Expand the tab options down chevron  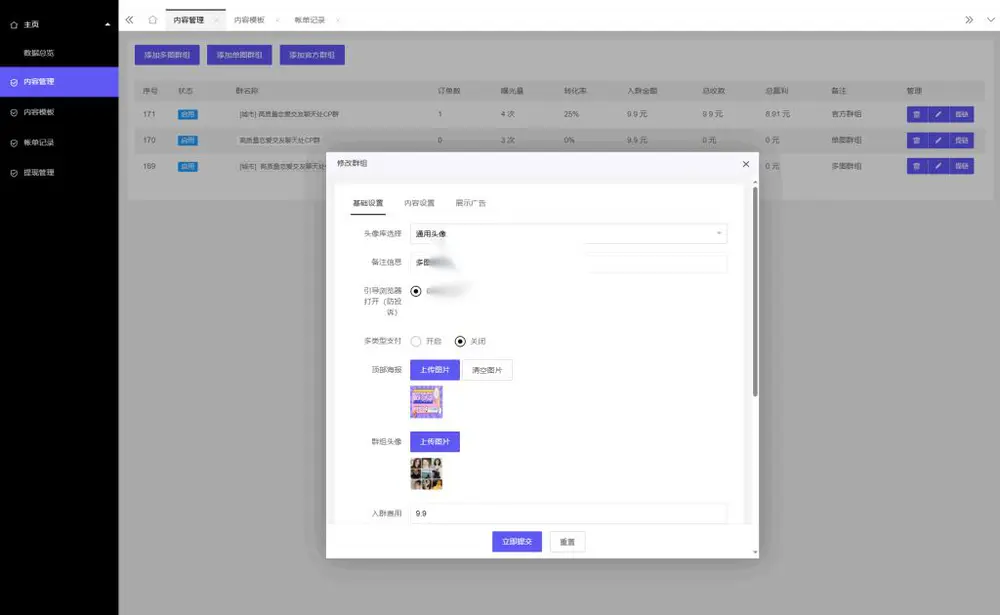[x=990, y=20]
